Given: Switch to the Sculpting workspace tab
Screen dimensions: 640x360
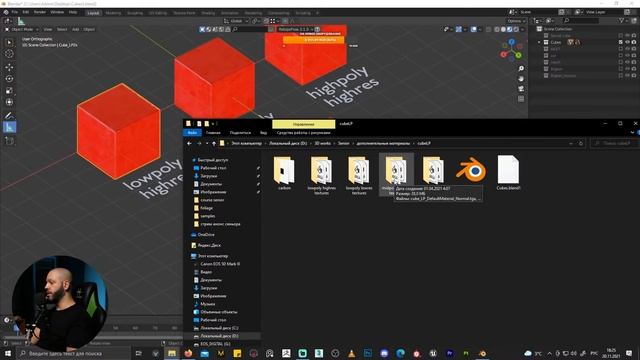Looking at the screenshot, I should pos(135,13).
